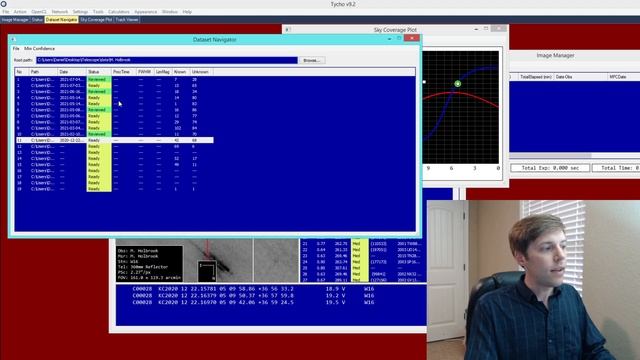Select dataset row 1 with Reviewed status
The height and width of the screenshot is (360, 640).
coord(114,79)
